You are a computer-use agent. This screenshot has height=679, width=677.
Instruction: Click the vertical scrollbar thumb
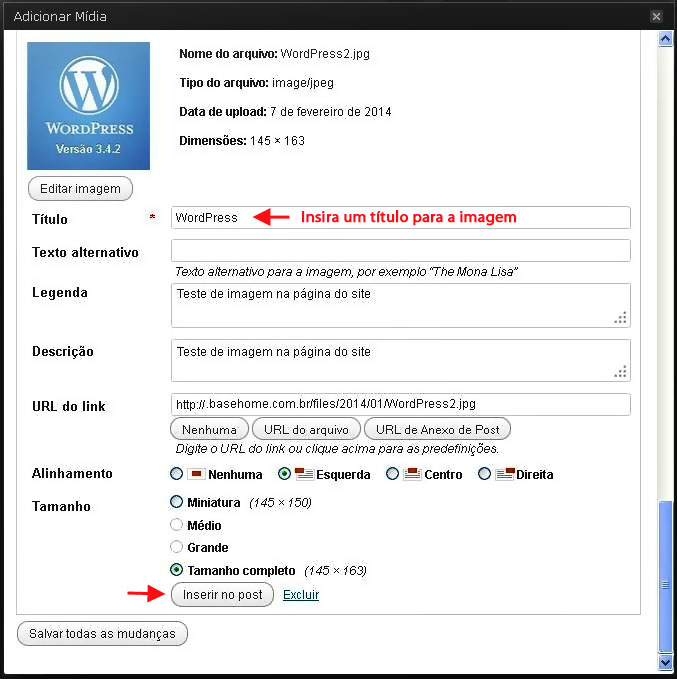665,576
